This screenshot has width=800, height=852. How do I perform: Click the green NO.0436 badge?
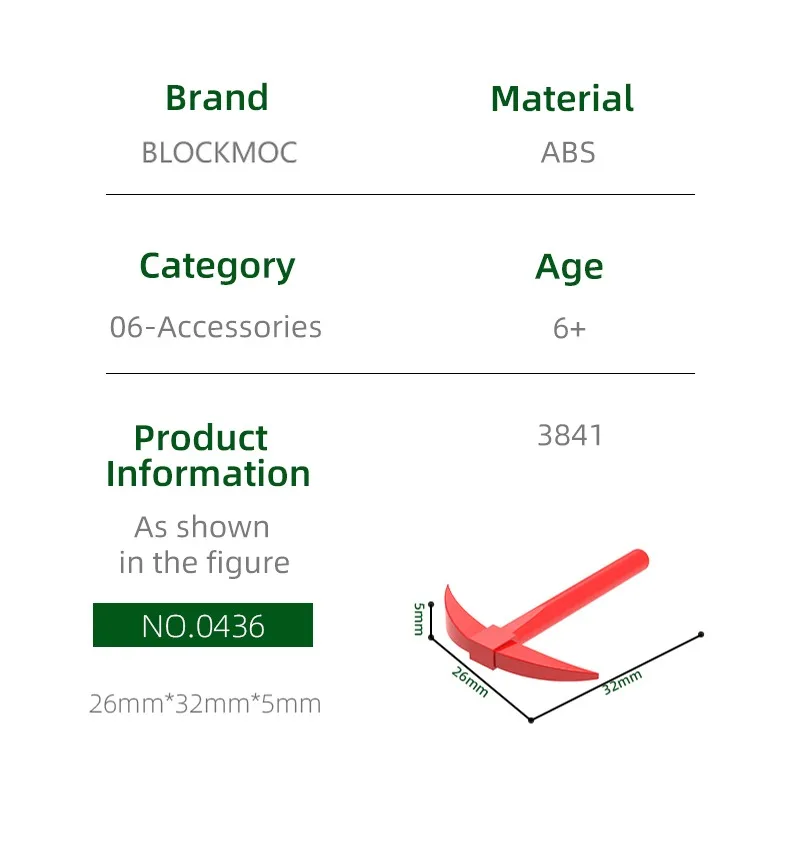[203, 626]
